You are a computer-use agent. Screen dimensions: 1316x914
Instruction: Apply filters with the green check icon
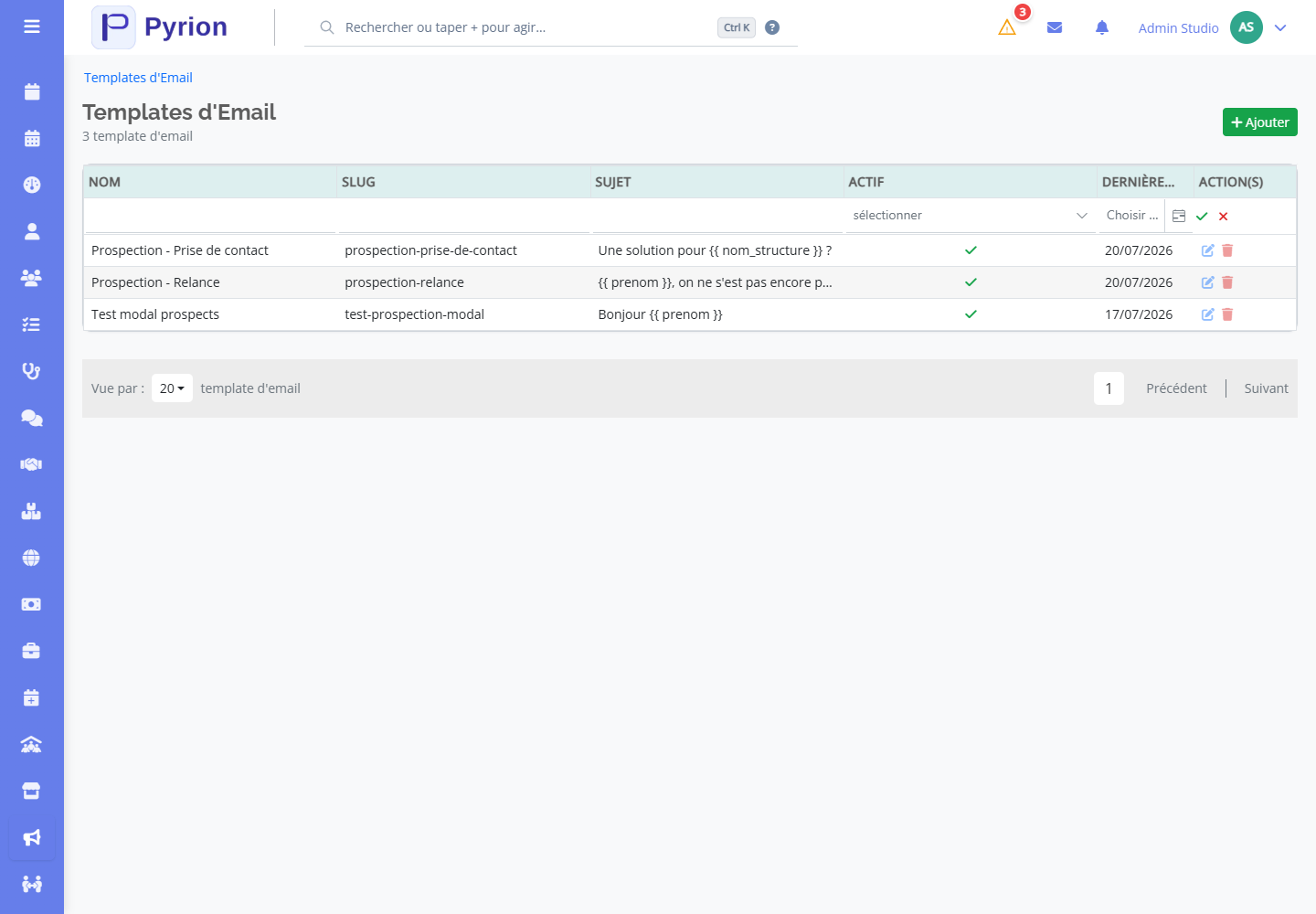1202,217
